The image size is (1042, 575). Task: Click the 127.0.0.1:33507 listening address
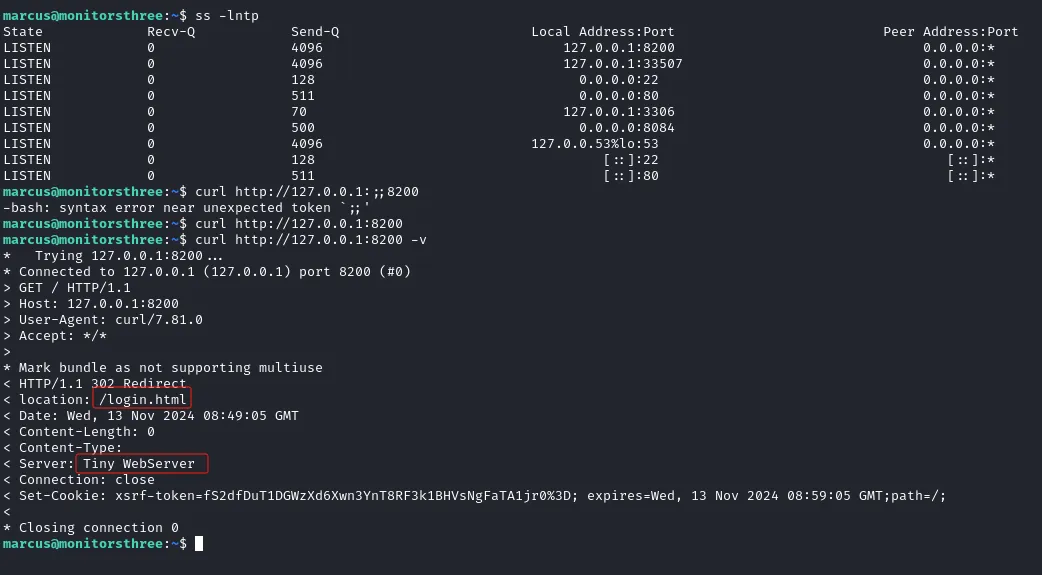623,64
